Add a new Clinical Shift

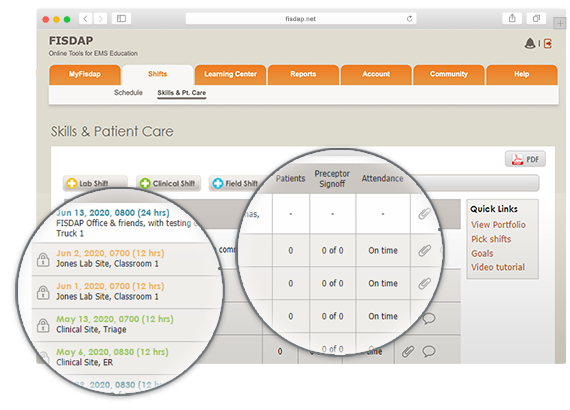pos(168,183)
